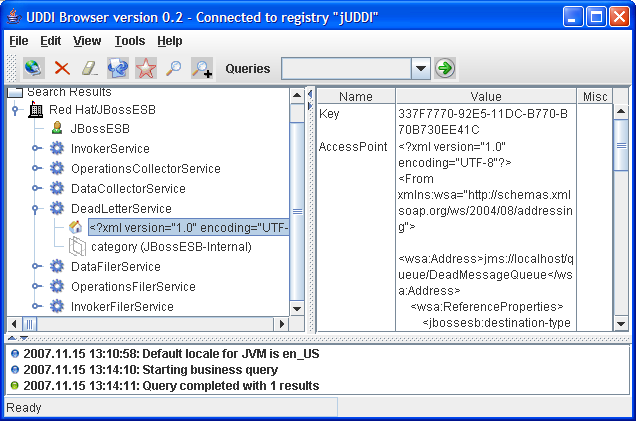Click the tree vertical scrollbar thumb
The width and height of the screenshot is (636, 421).
click(297, 212)
